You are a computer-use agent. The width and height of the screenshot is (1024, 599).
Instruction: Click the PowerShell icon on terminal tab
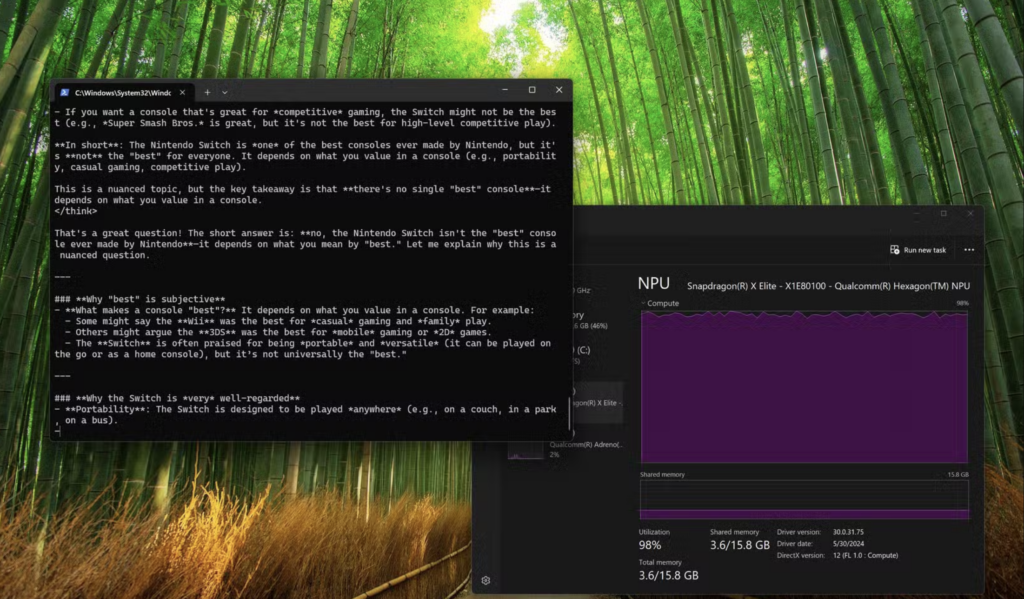click(64, 92)
